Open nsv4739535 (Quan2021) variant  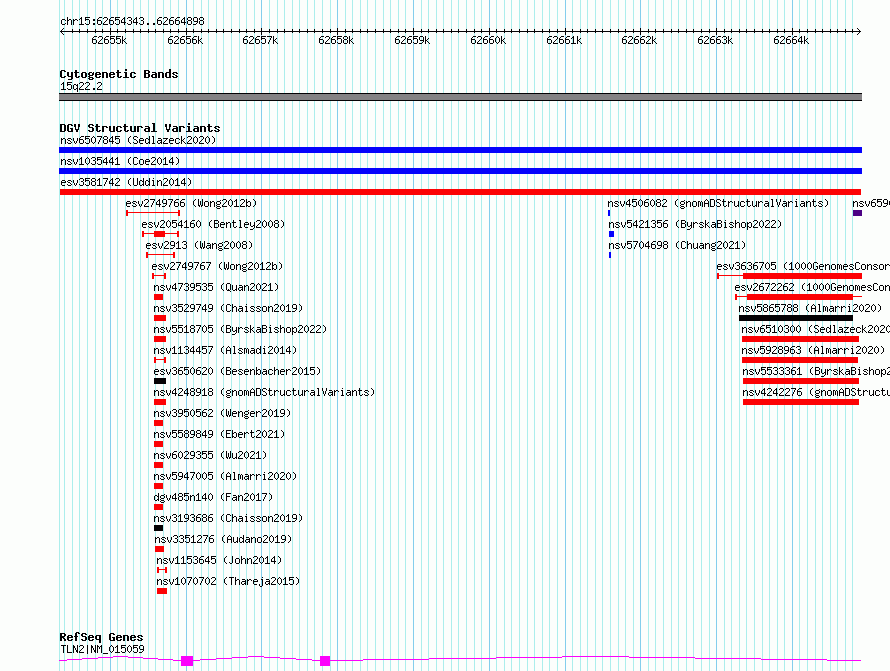[x=216, y=287]
